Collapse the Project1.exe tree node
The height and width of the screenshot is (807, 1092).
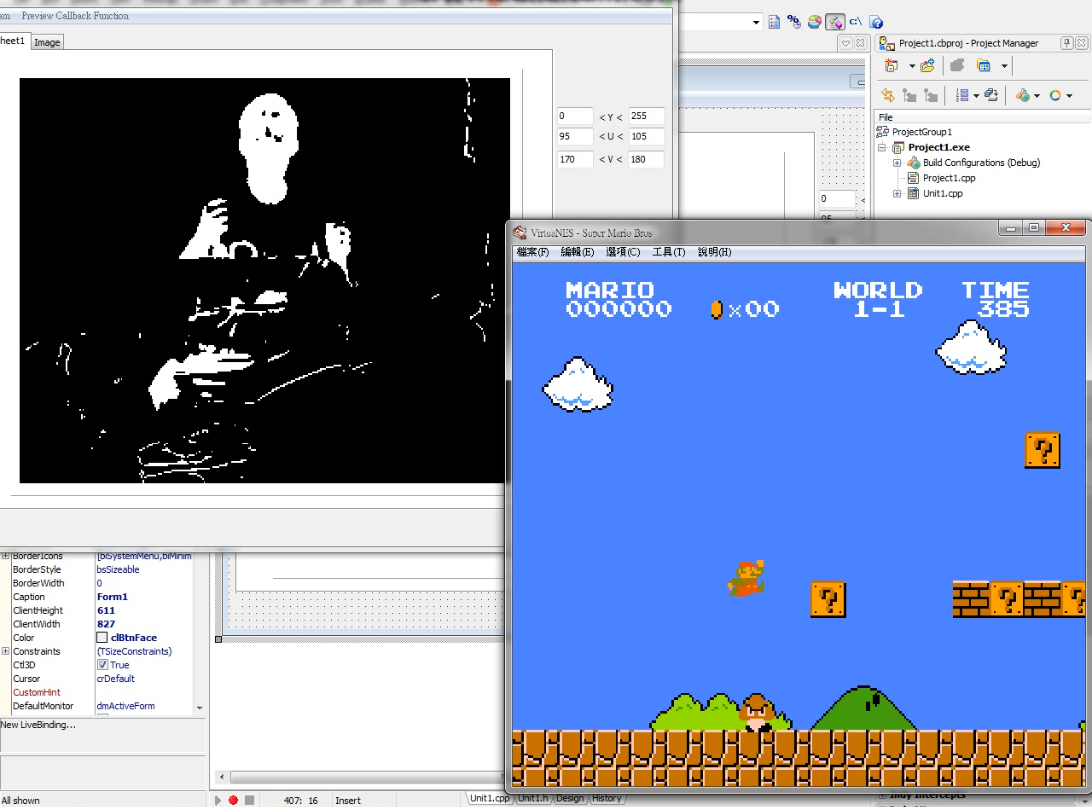882,148
